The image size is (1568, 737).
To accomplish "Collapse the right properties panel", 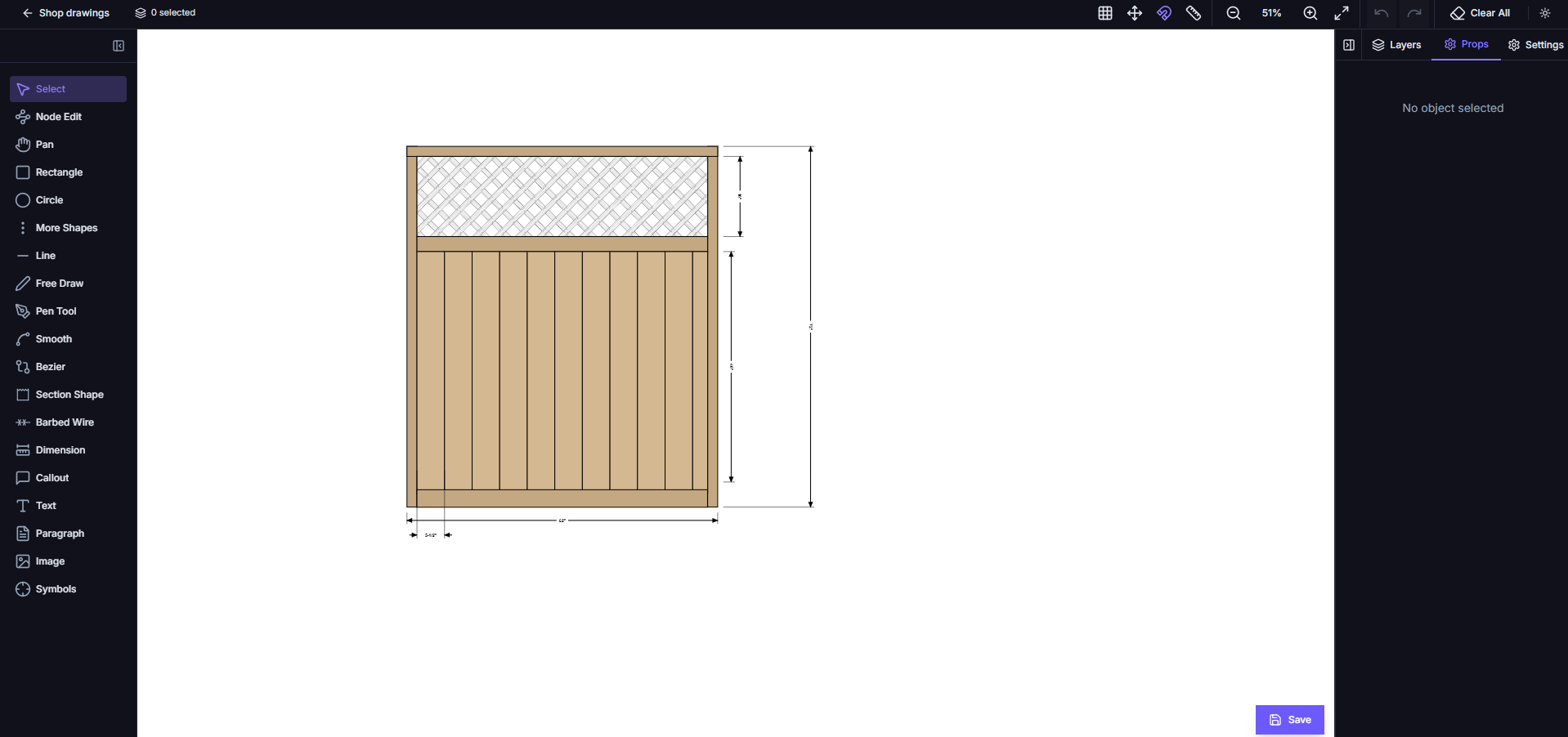I will point(1349,45).
